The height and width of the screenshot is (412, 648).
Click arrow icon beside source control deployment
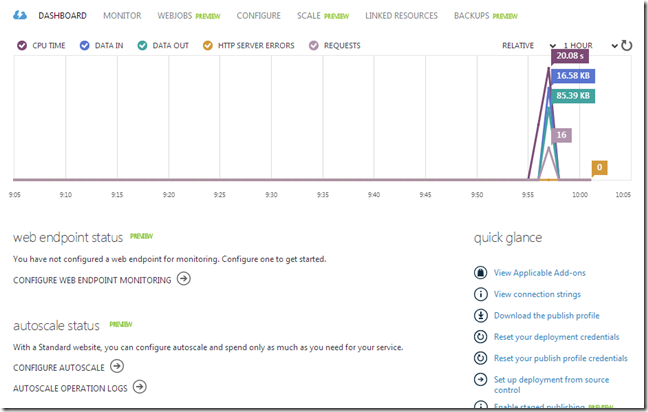(x=480, y=379)
